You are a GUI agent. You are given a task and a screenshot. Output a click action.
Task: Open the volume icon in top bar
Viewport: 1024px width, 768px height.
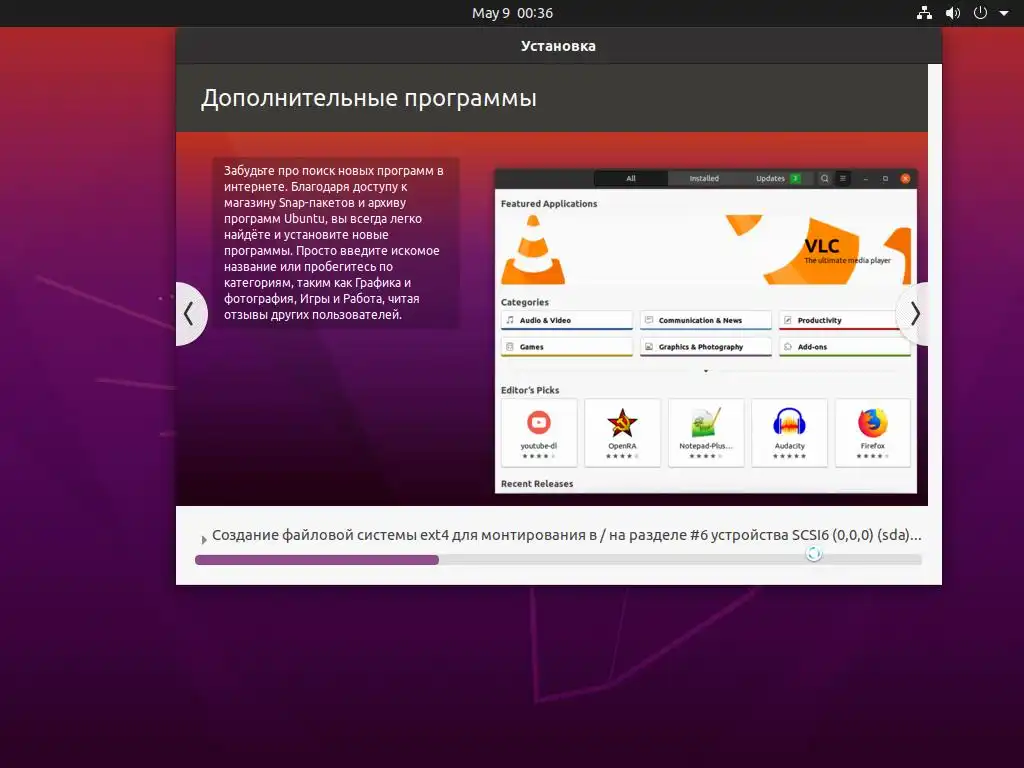[x=953, y=13]
